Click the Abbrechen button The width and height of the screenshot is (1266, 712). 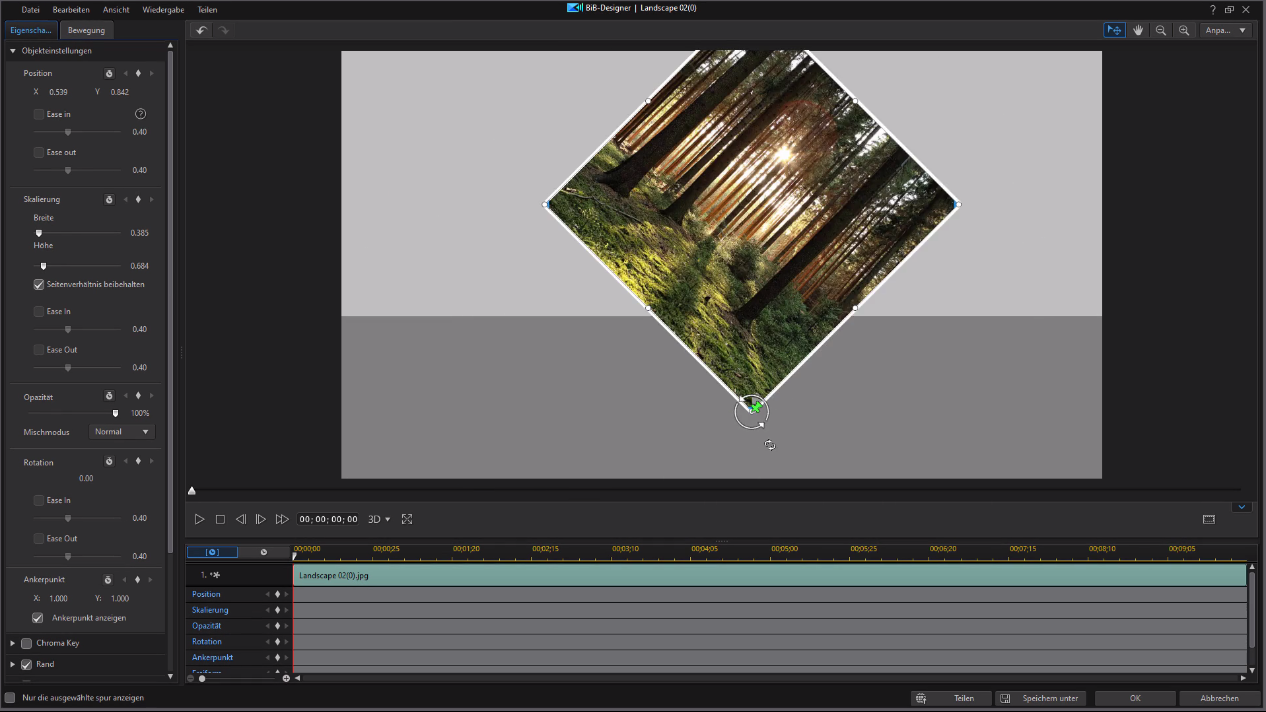click(x=1219, y=698)
